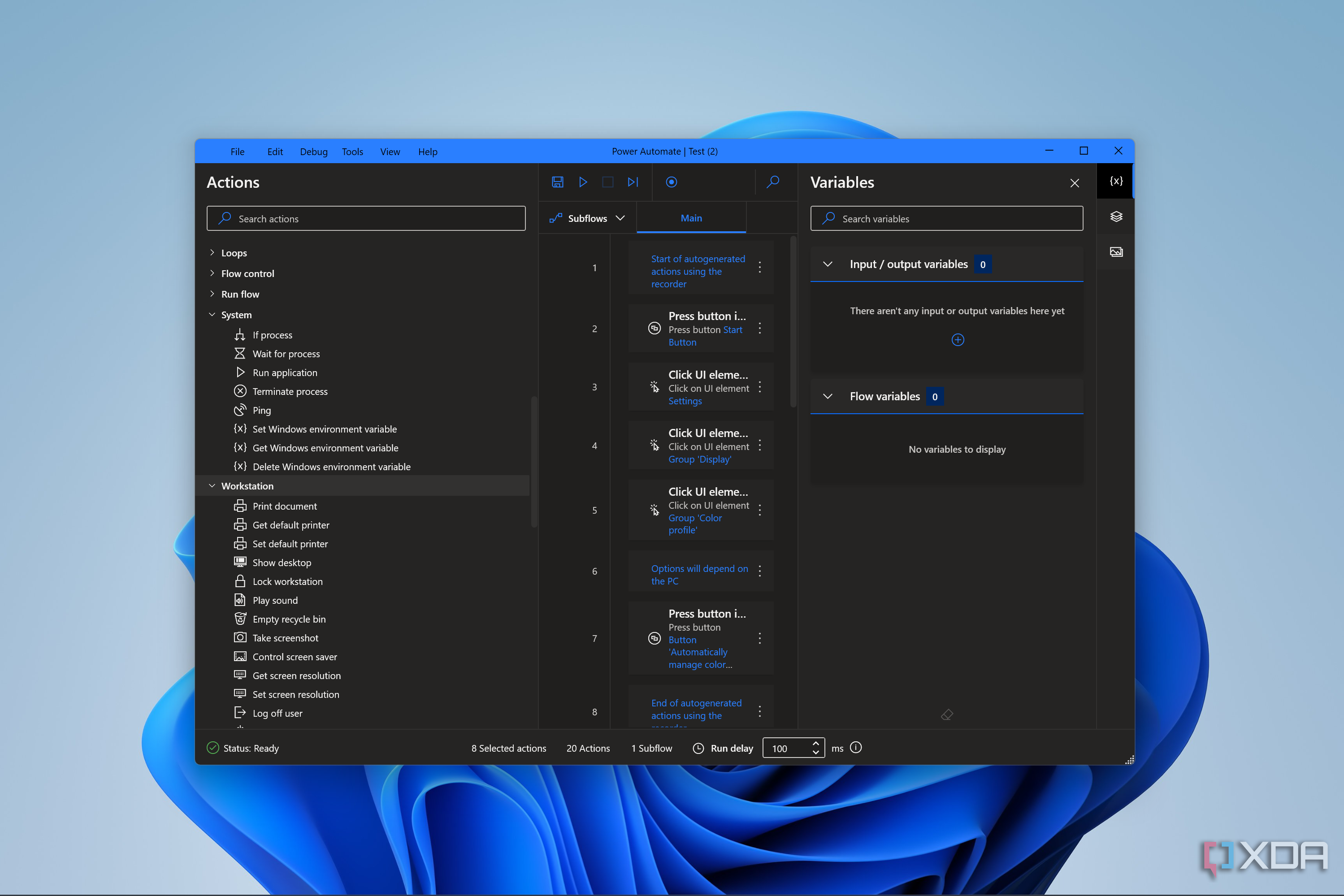Click the eraser icon in Variables pane
This screenshot has height=896, width=1344.
coord(947,714)
